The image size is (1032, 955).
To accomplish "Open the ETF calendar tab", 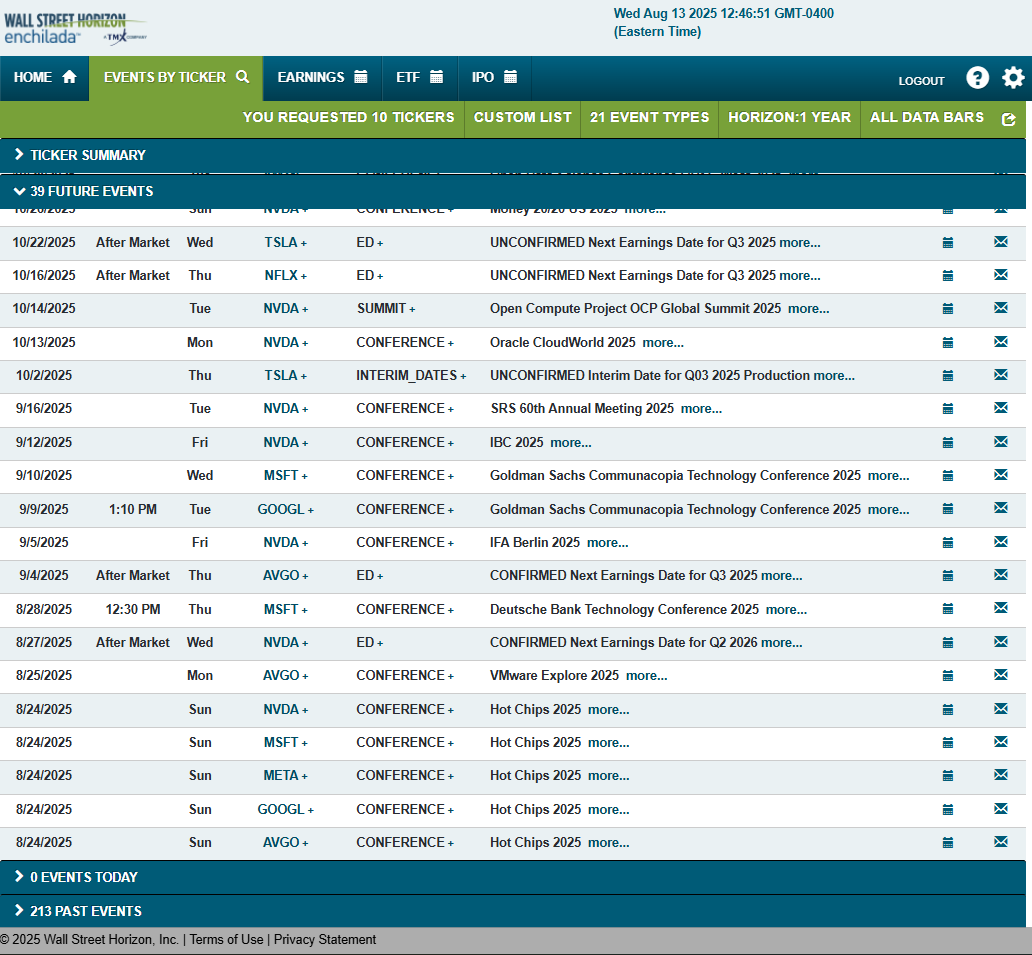I will (420, 78).
